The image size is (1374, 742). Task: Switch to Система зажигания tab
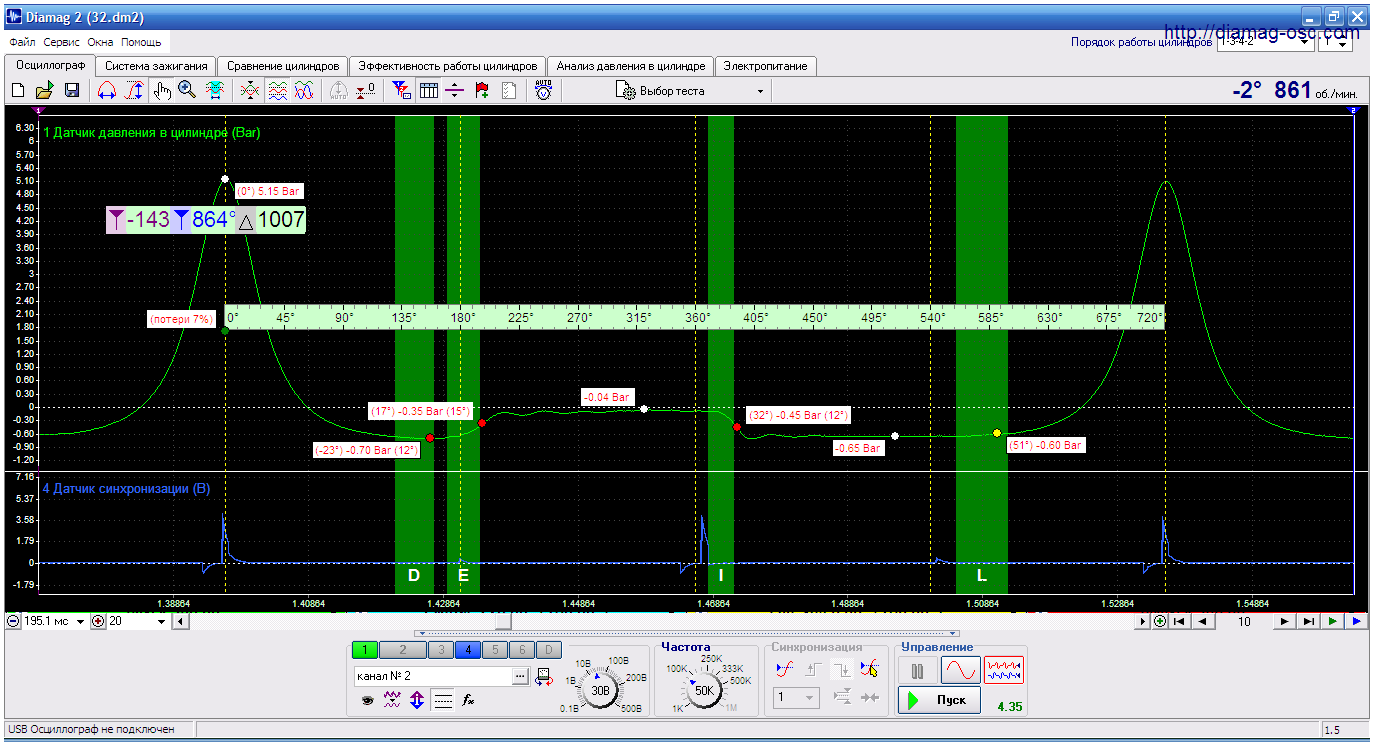(156, 66)
